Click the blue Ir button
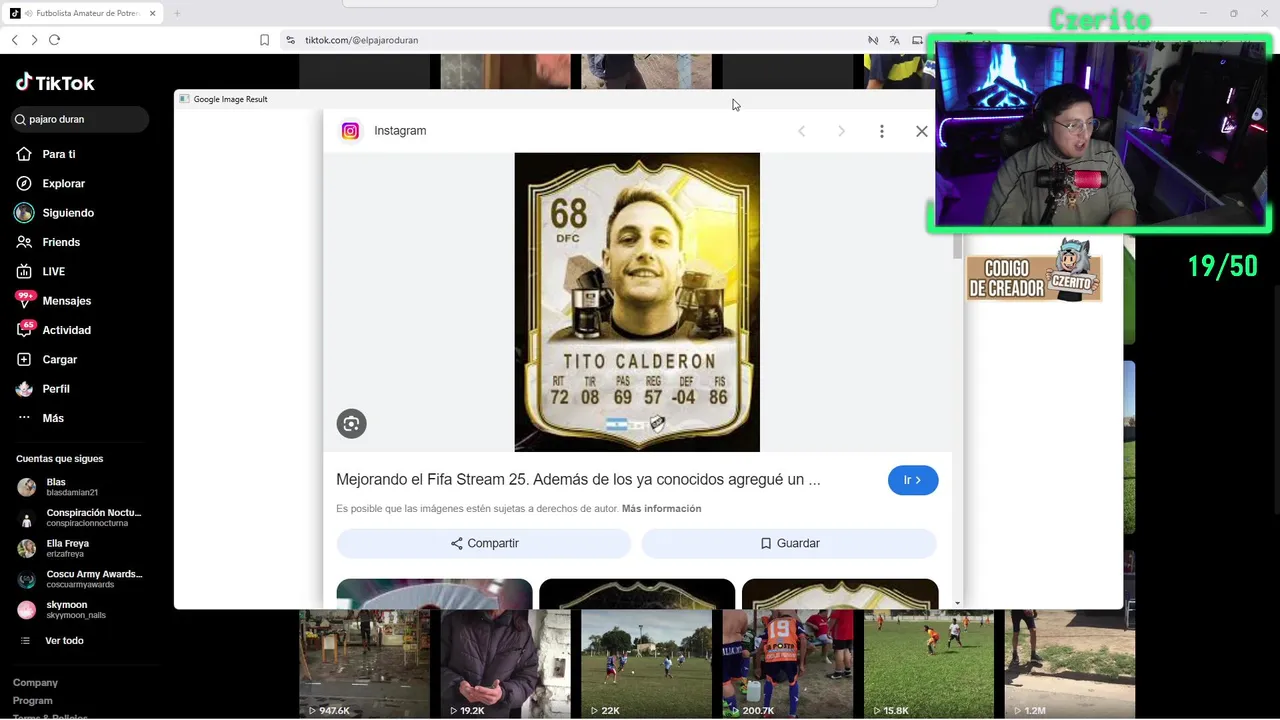Screen dimensions: 1280x720 pos(912,480)
